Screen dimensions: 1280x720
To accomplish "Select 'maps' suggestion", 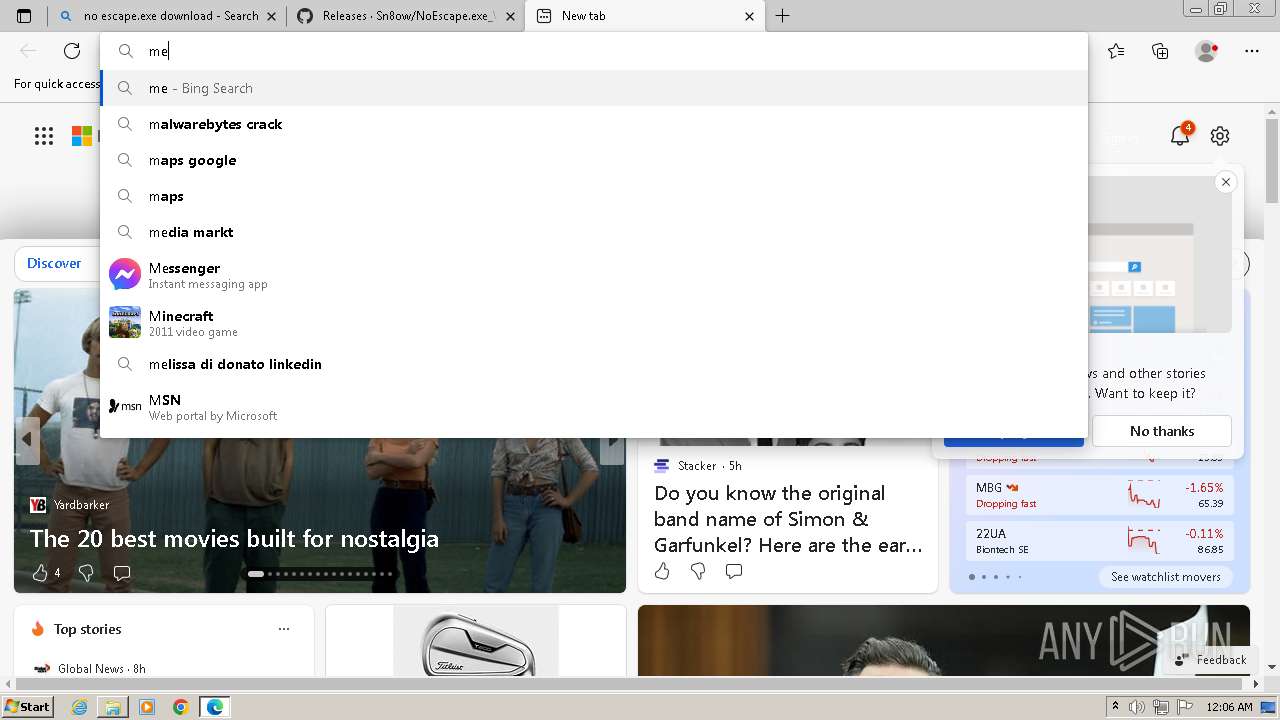I will coord(594,196).
